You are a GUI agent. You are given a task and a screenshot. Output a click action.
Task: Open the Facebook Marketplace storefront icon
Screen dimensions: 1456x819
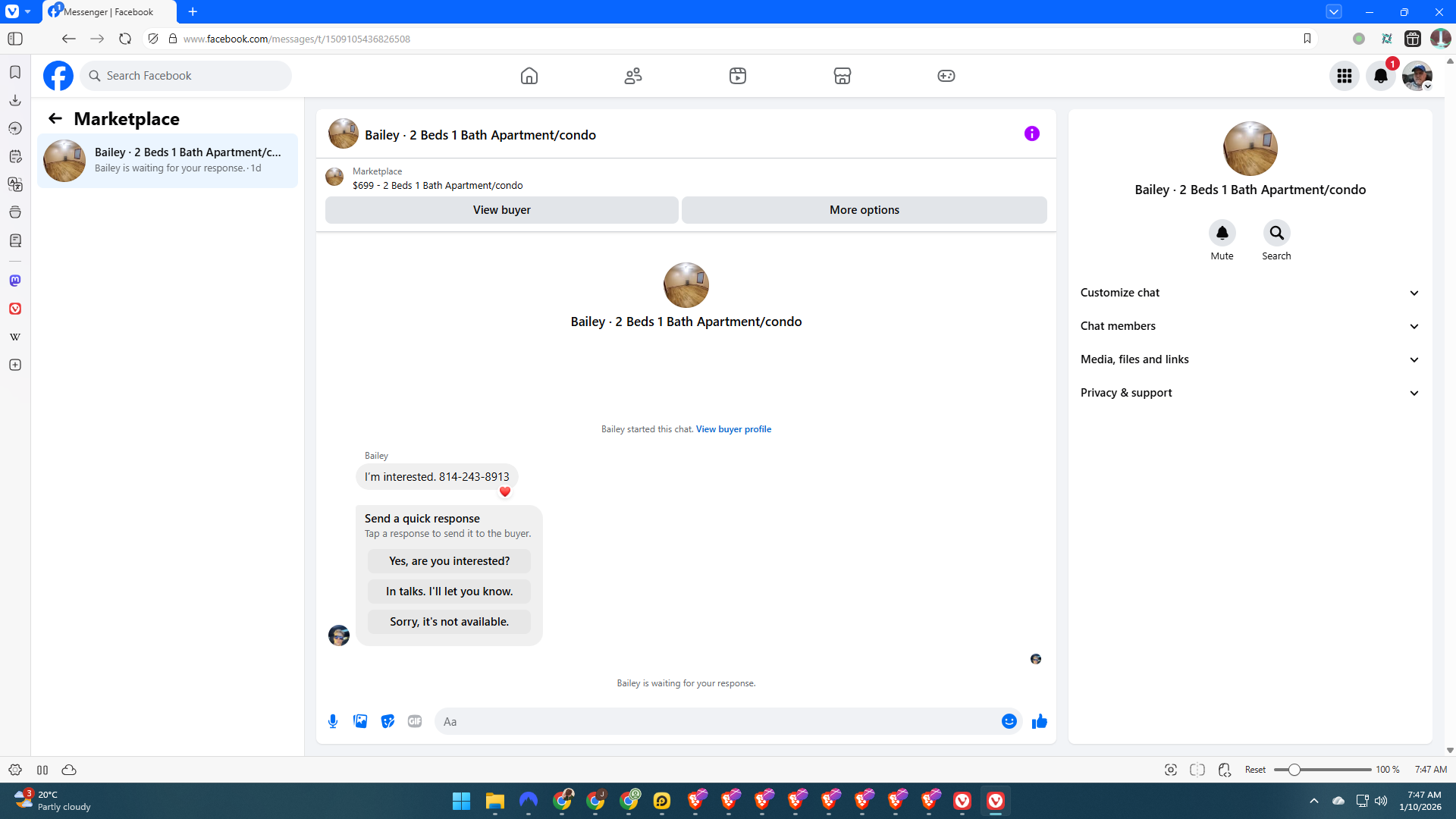[x=842, y=76]
